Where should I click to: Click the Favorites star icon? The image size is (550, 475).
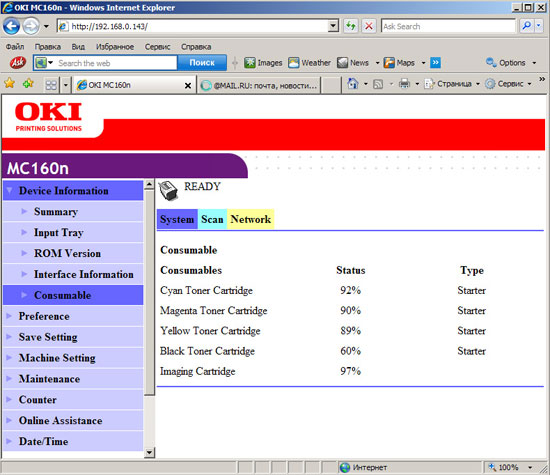point(9,83)
